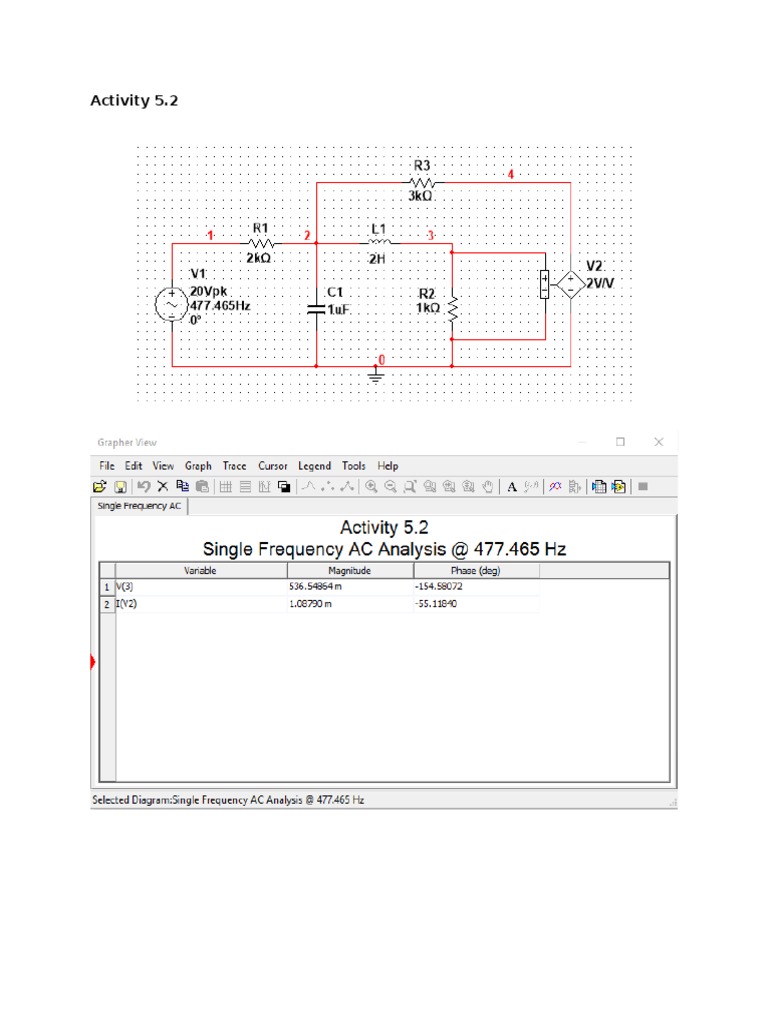Click phase value -55.11840
Screen dimensions: 768x1024
click(x=436, y=603)
